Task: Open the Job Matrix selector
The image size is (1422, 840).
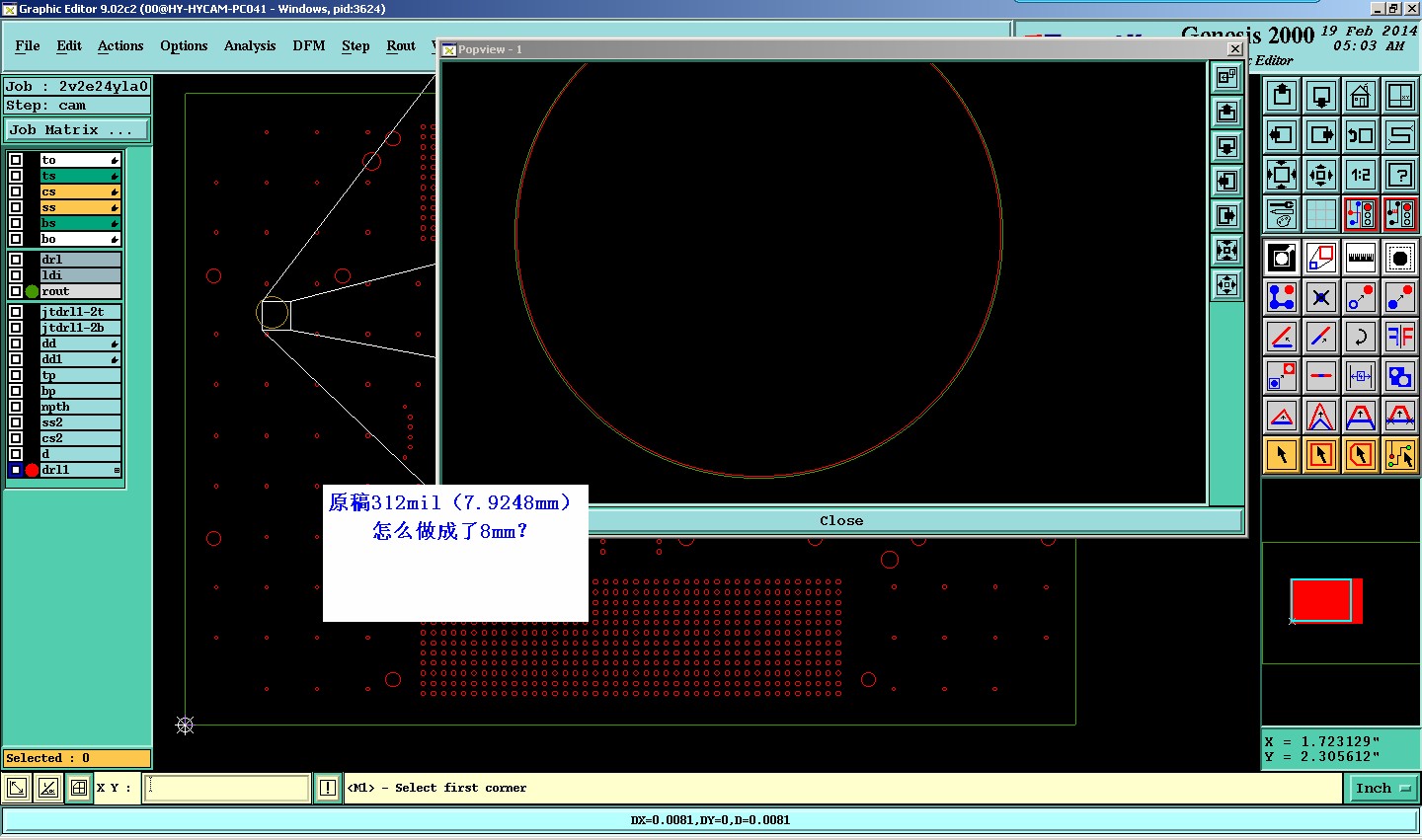Action: (77, 129)
